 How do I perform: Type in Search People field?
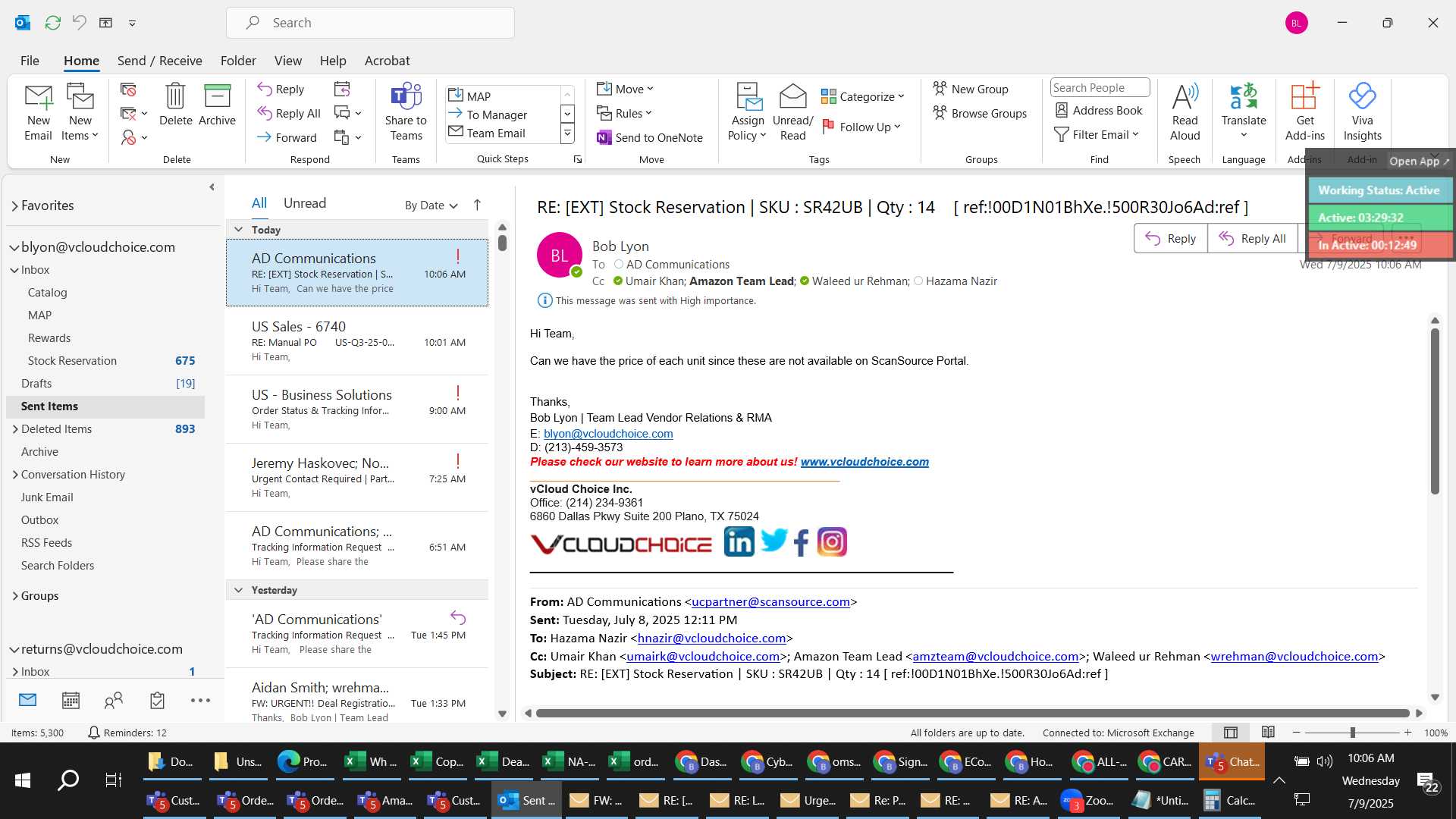(x=1100, y=87)
